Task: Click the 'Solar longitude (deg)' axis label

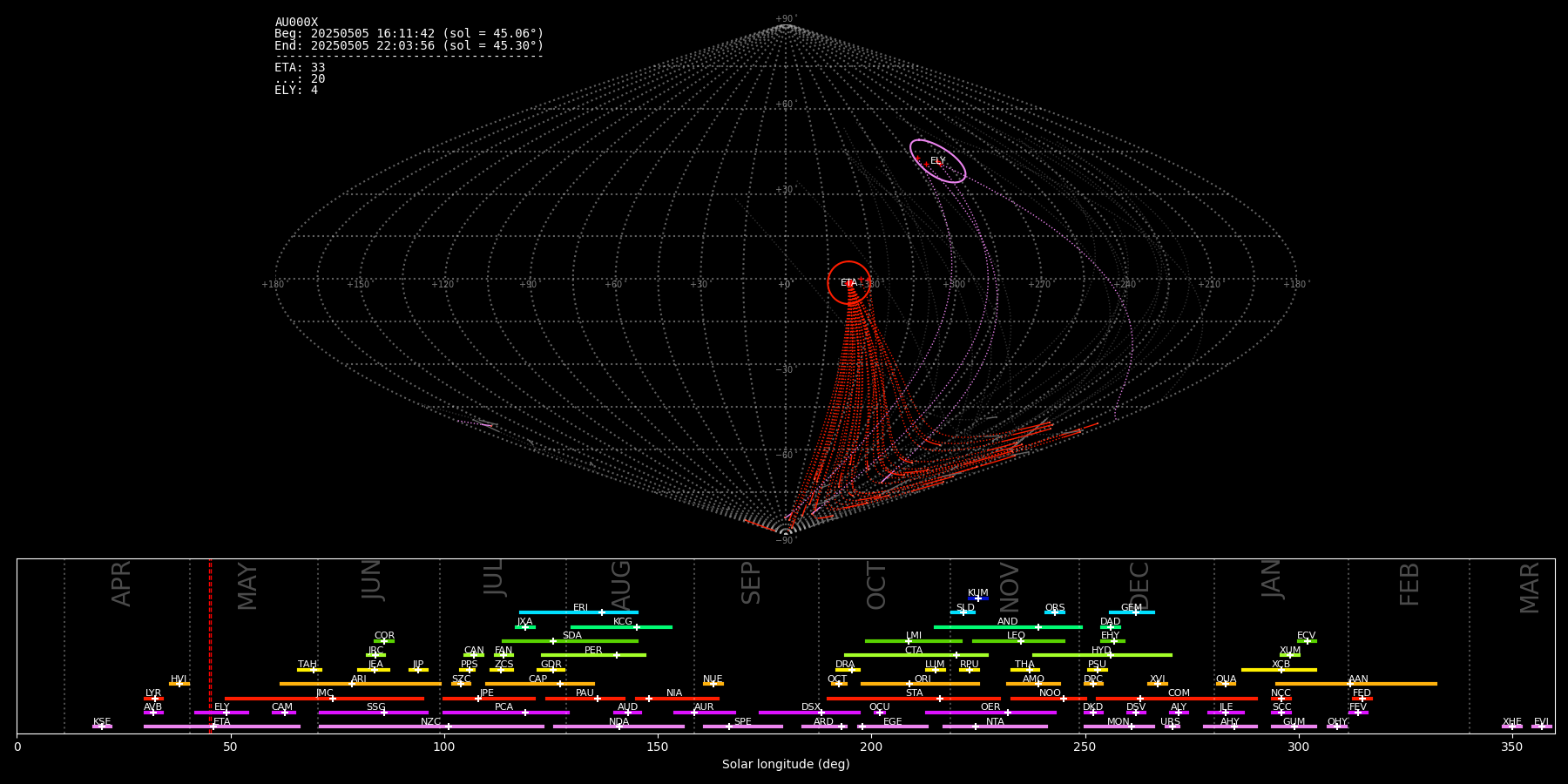Action: point(786,765)
